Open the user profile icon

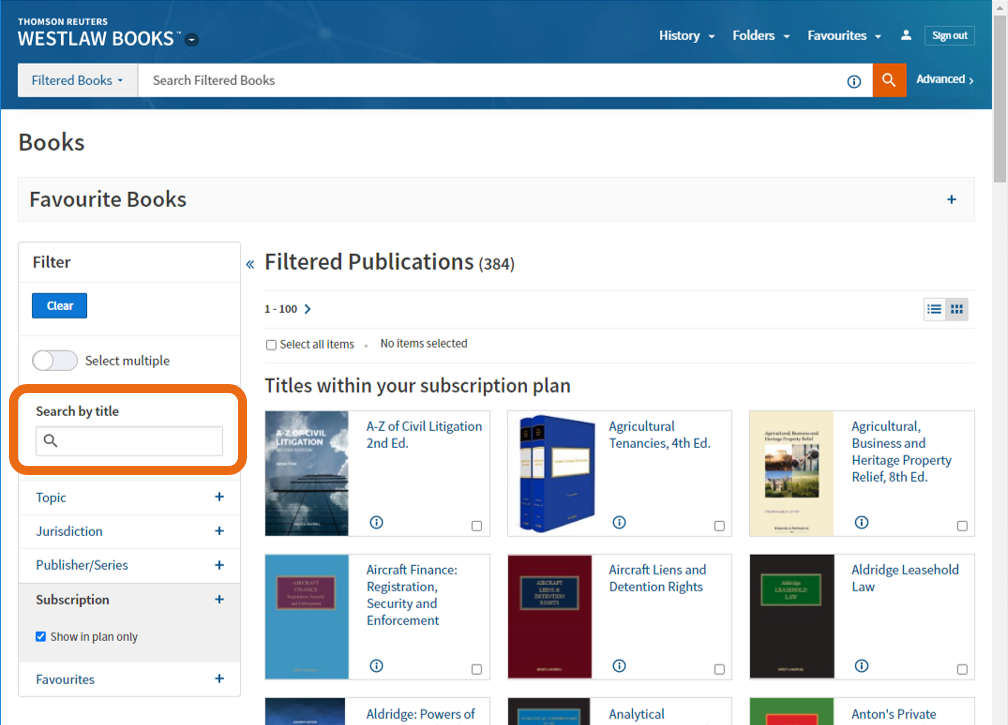tap(906, 35)
